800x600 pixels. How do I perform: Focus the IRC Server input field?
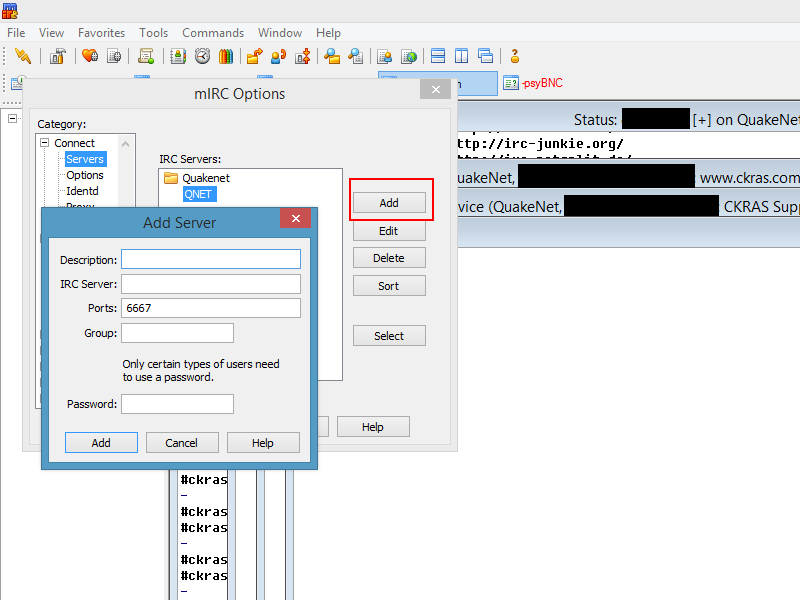211,284
